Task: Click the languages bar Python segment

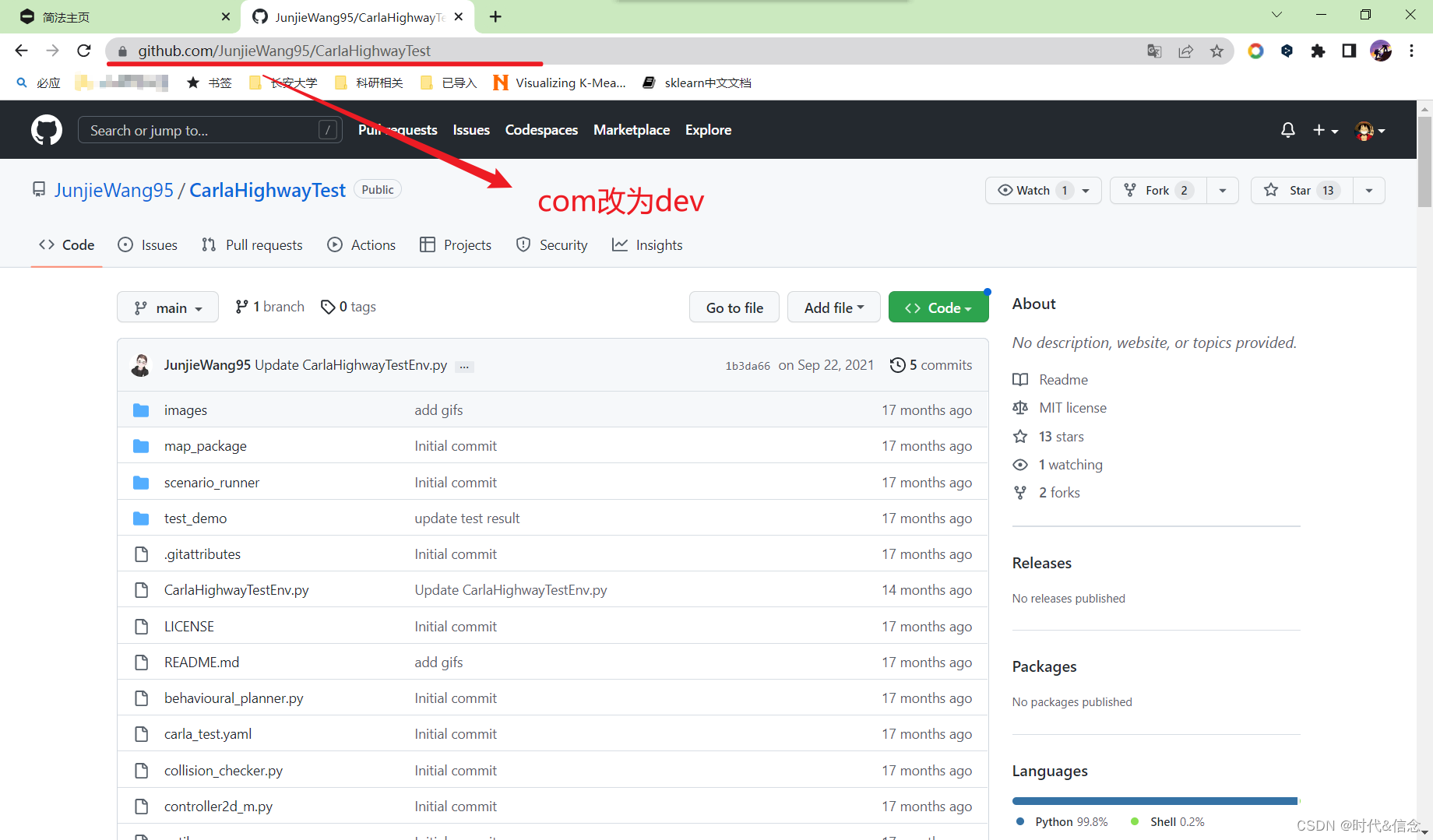Action: click(1154, 801)
